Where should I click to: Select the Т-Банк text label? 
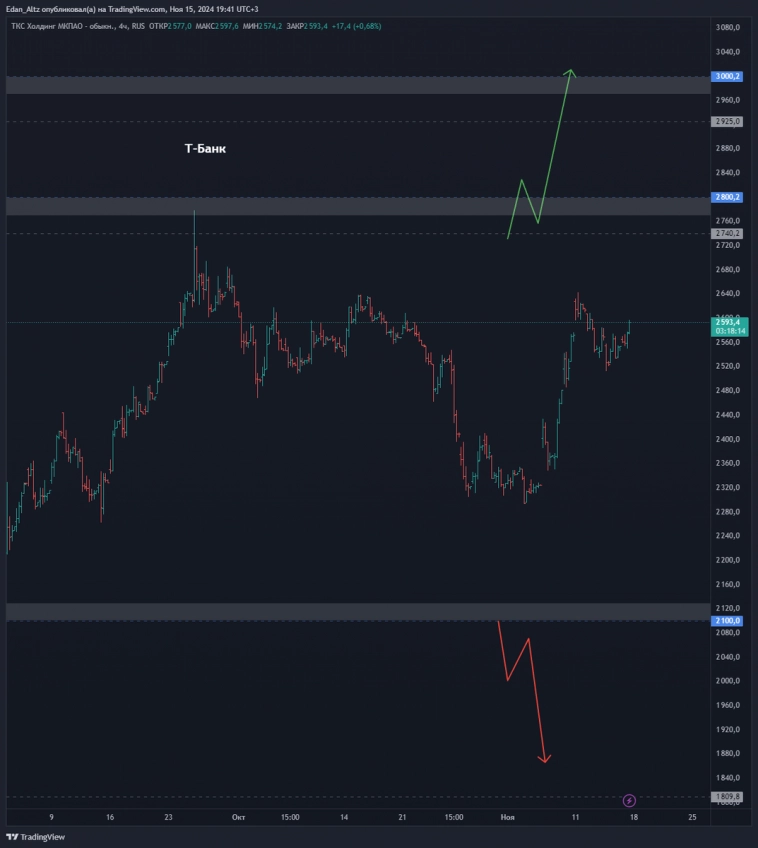(x=205, y=149)
